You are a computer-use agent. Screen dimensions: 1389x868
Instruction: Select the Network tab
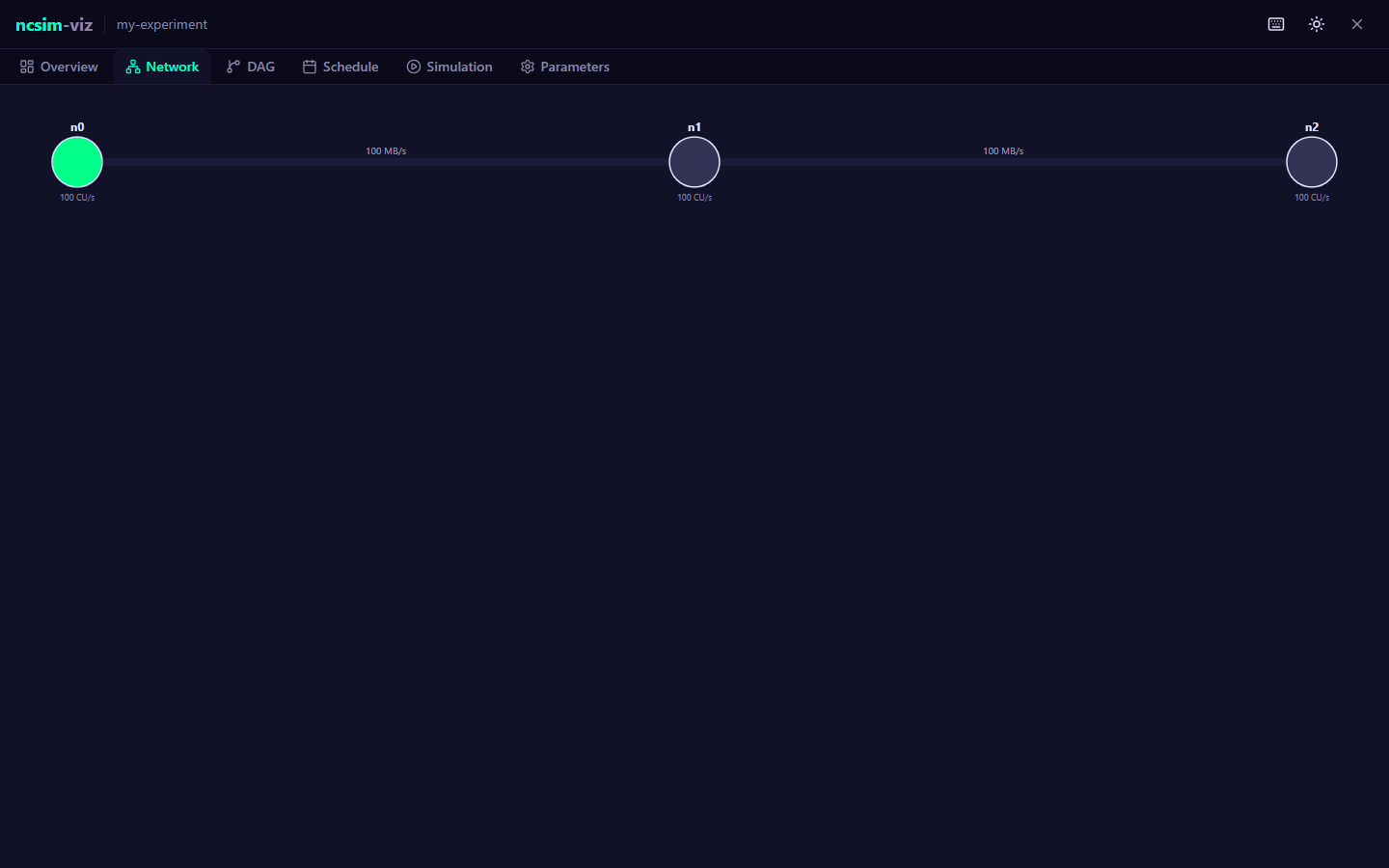[x=162, y=67]
